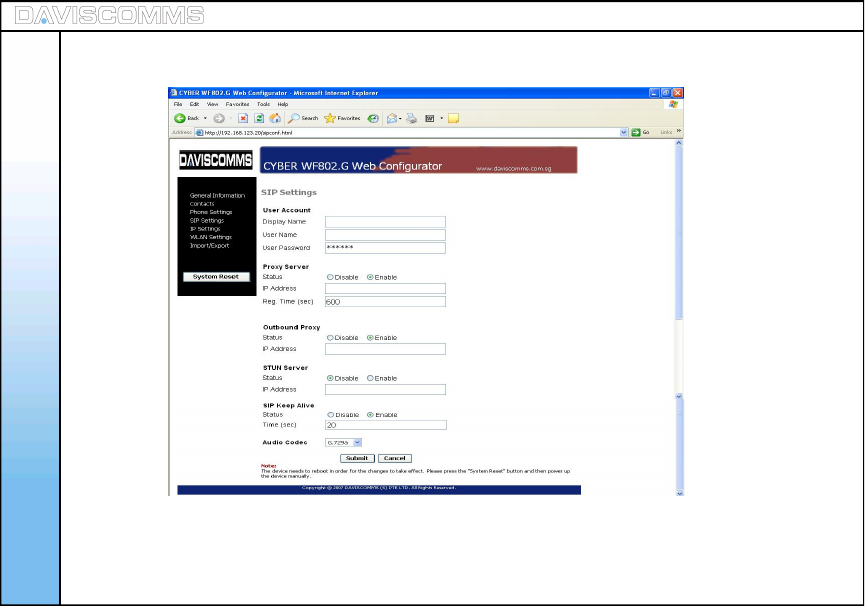Open the File menu

tap(178, 104)
